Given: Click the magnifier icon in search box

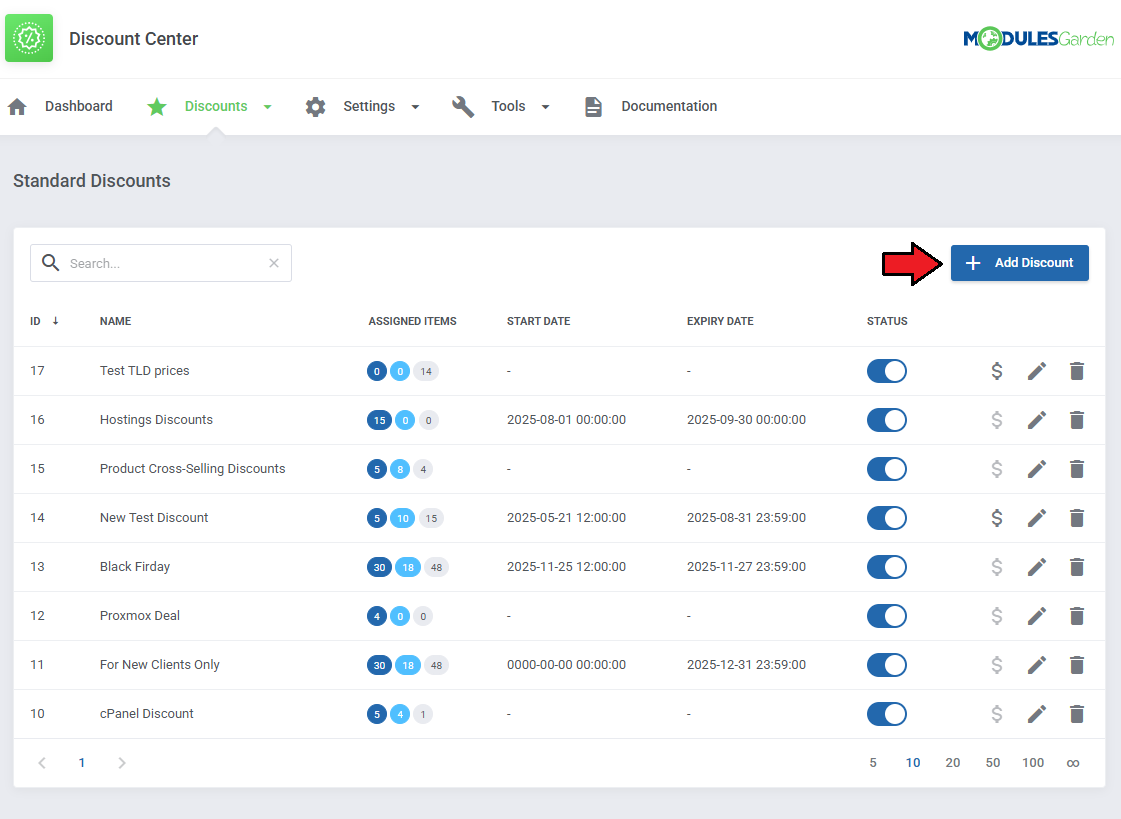Looking at the screenshot, I should pyautogui.click(x=50, y=262).
